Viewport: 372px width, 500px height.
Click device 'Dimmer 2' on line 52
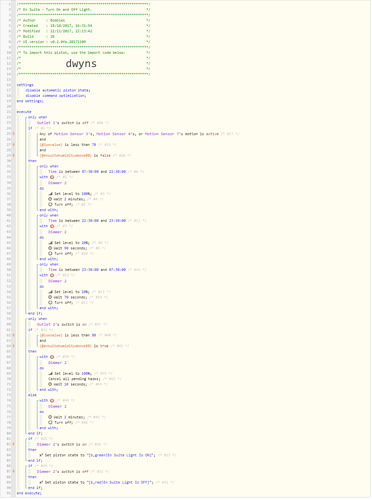[57, 281]
